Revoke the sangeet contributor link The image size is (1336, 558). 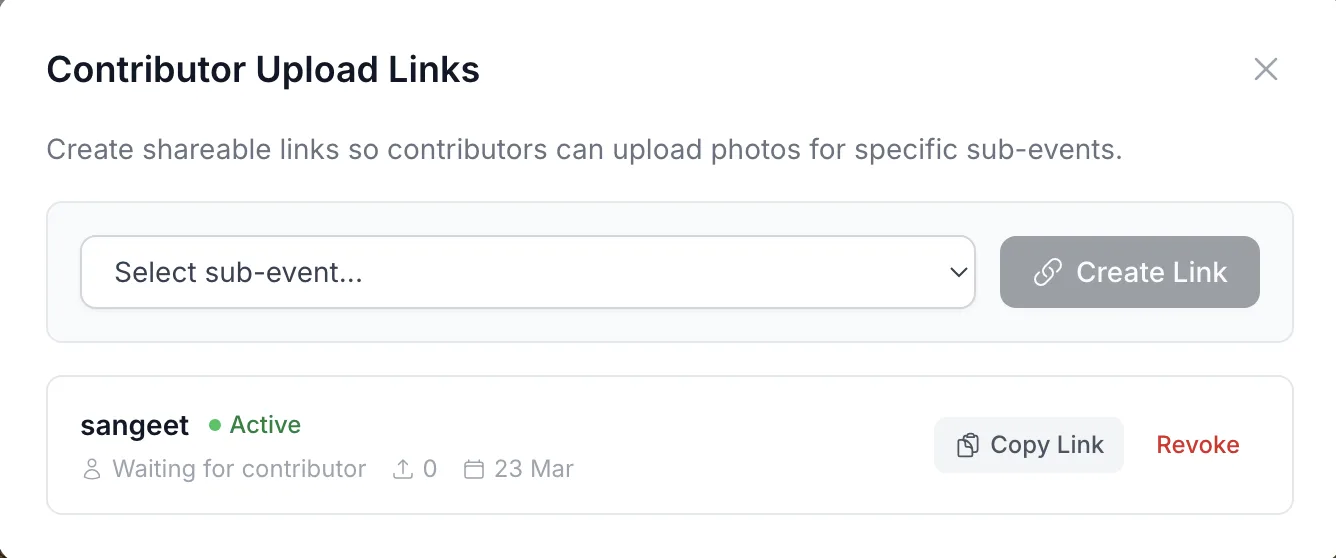tap(1197, 445)
